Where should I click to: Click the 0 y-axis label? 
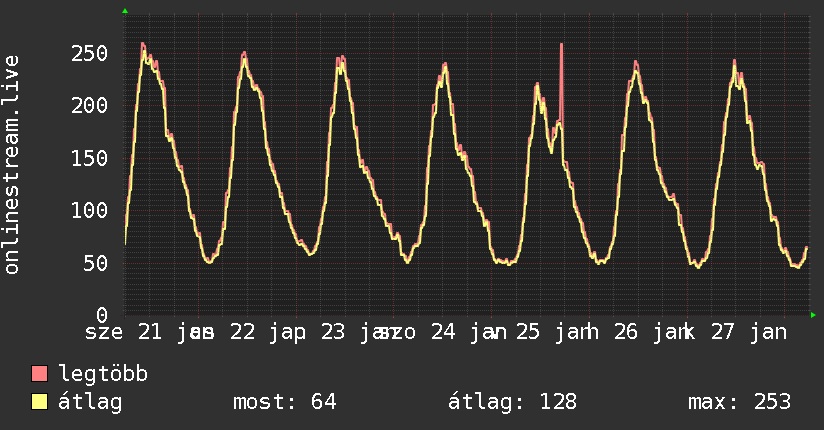102,315
